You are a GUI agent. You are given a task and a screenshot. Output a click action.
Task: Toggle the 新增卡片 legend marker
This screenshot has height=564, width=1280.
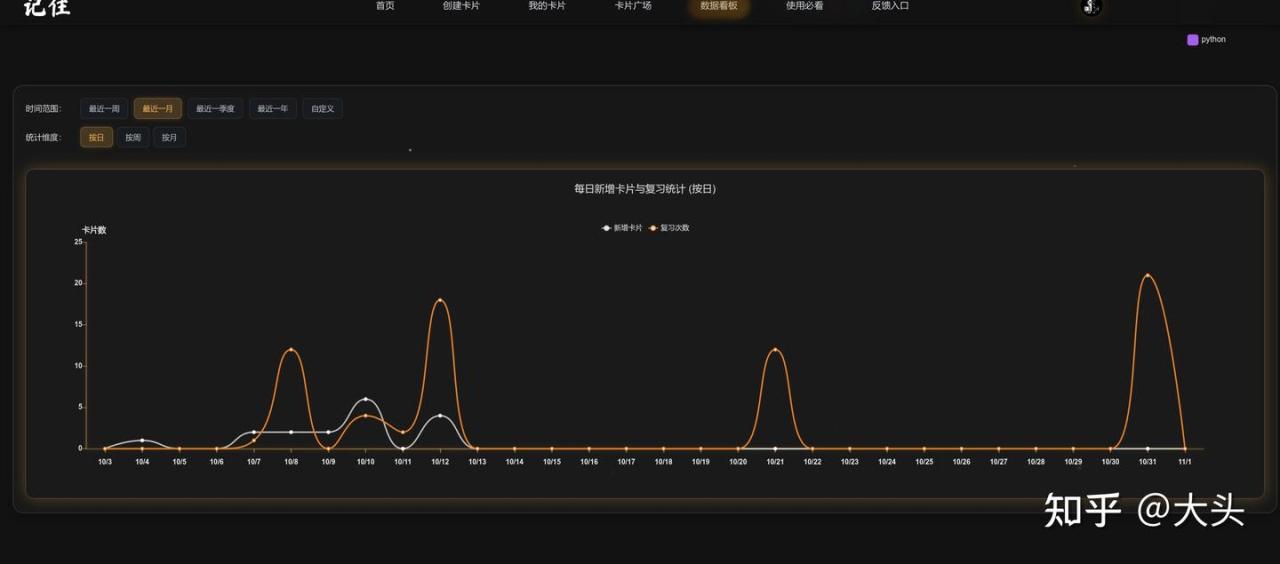607,228
